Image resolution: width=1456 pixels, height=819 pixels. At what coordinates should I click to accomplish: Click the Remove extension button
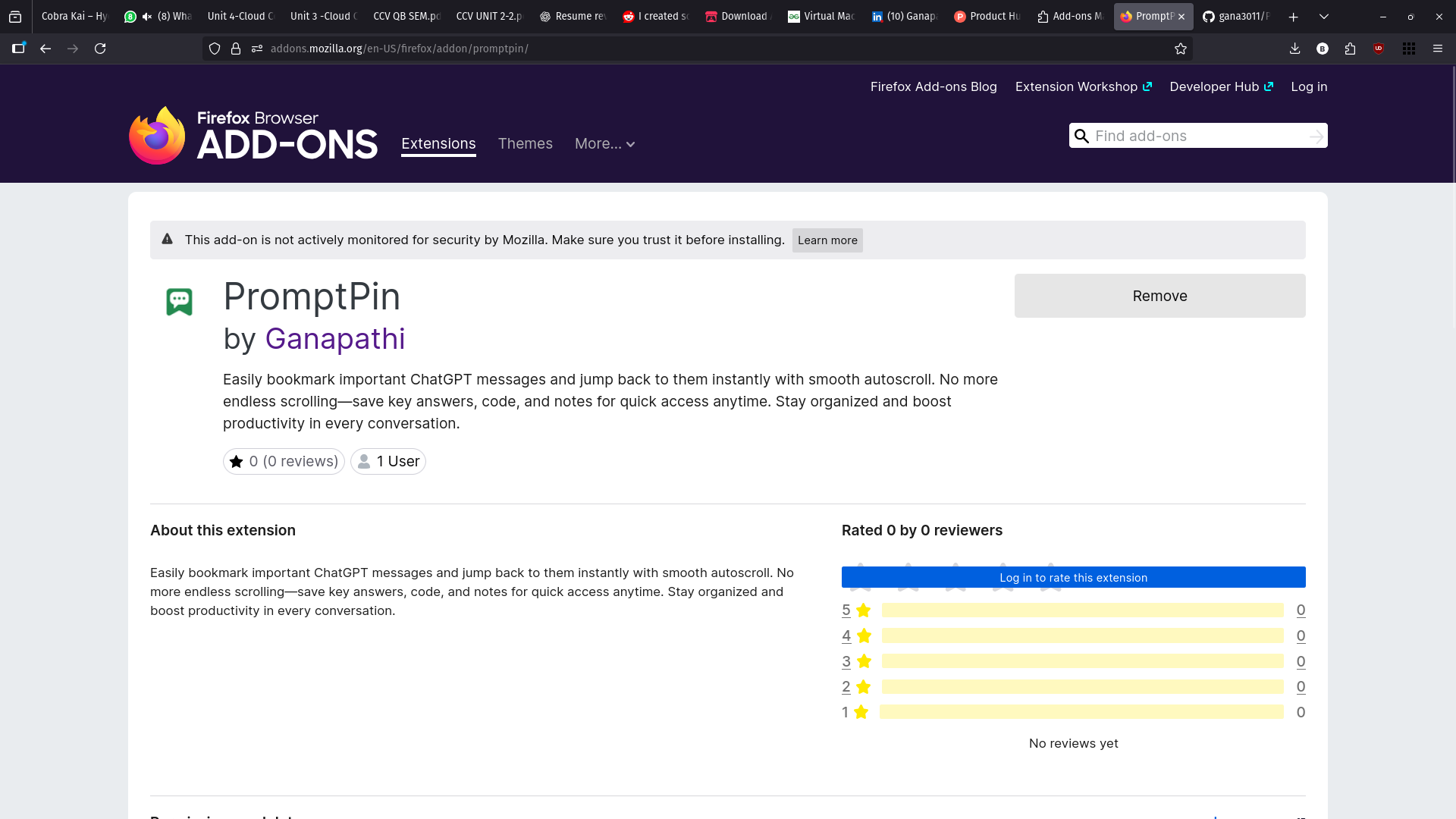(x=1159, y=296)
